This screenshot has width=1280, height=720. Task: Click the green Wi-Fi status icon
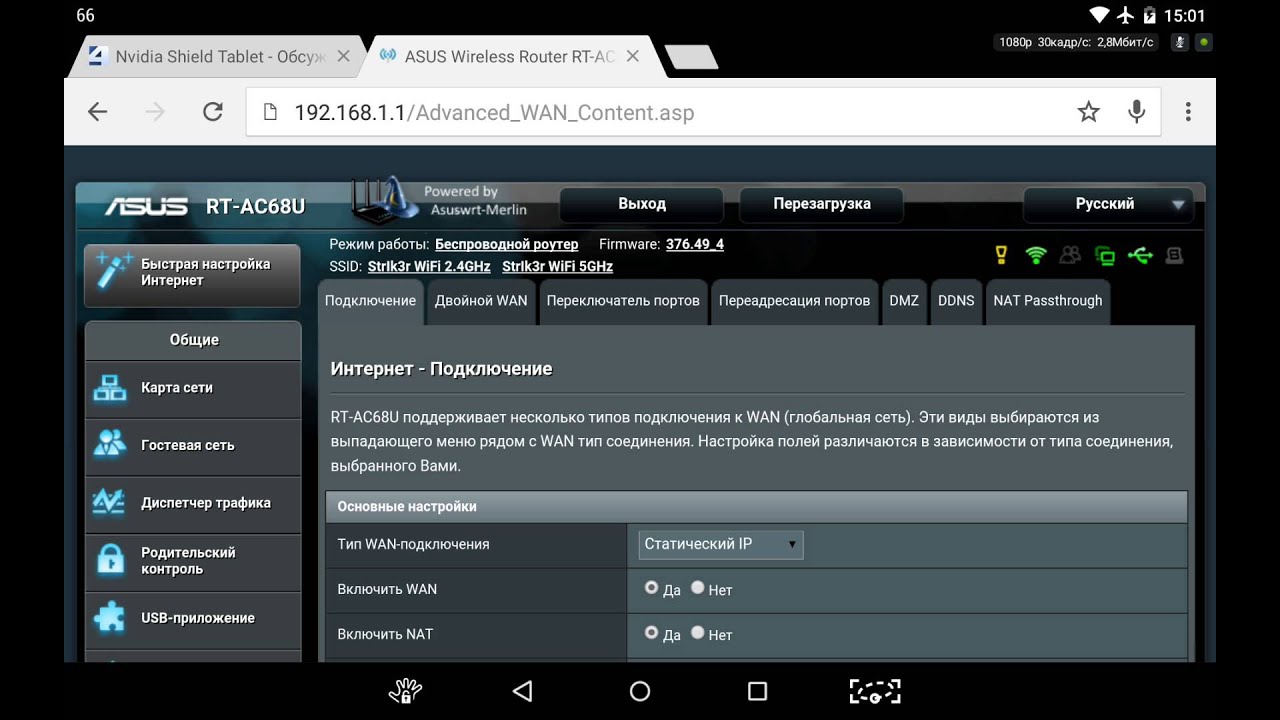(1036, 255)
